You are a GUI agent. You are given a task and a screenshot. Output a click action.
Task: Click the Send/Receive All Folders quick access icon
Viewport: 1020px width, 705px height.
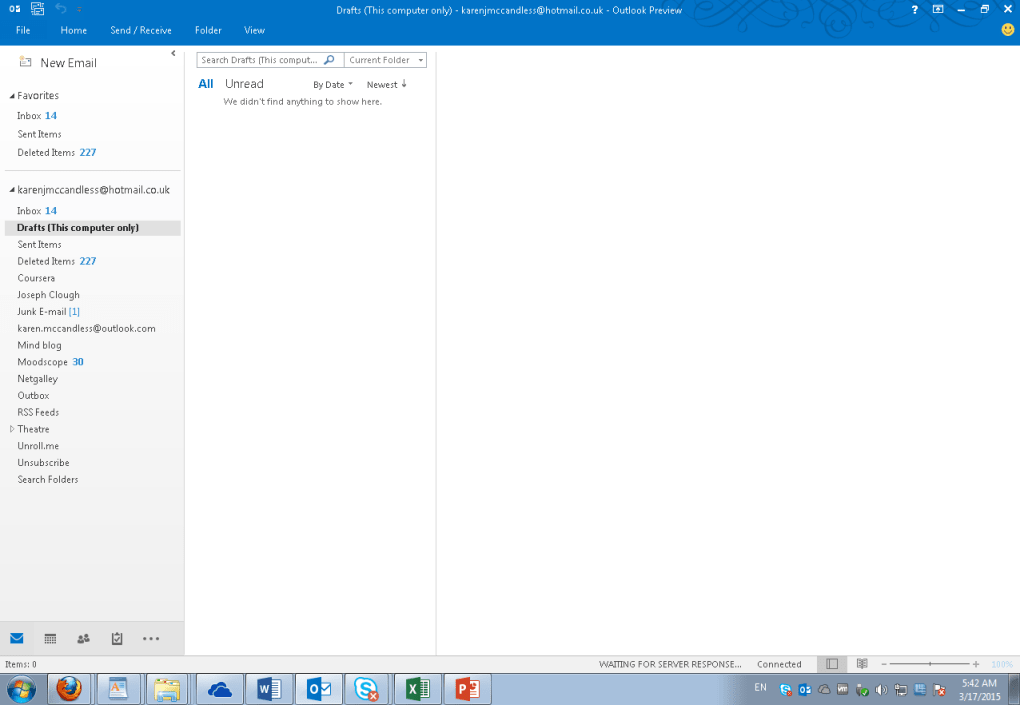click(37, 9)
